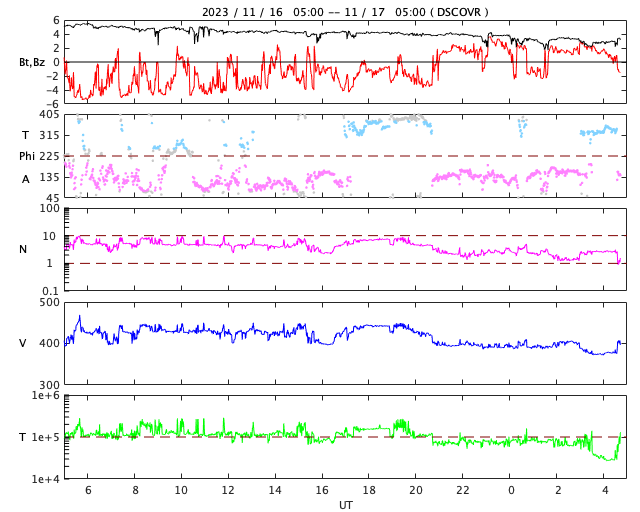Click the '12' hour tick on the time axis
Image resolution: width=640 pixels, height=512 pixels.
[x=228, y=490]
